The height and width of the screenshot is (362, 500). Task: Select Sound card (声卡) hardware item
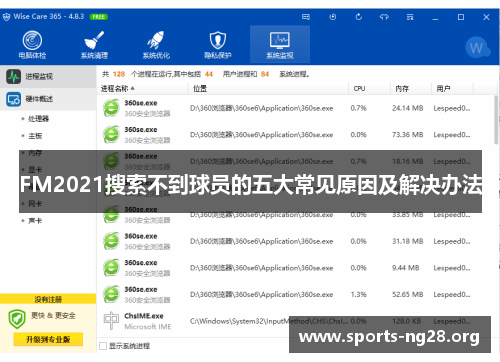click(x=35, y=221)
